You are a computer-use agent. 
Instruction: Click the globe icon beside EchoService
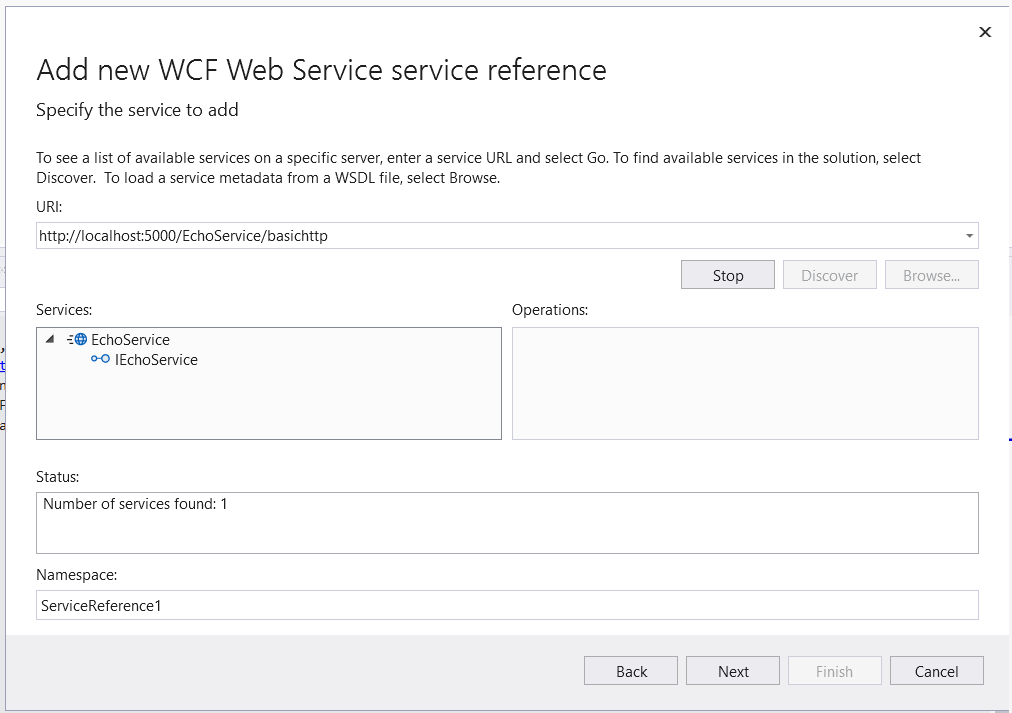point(78,340)
